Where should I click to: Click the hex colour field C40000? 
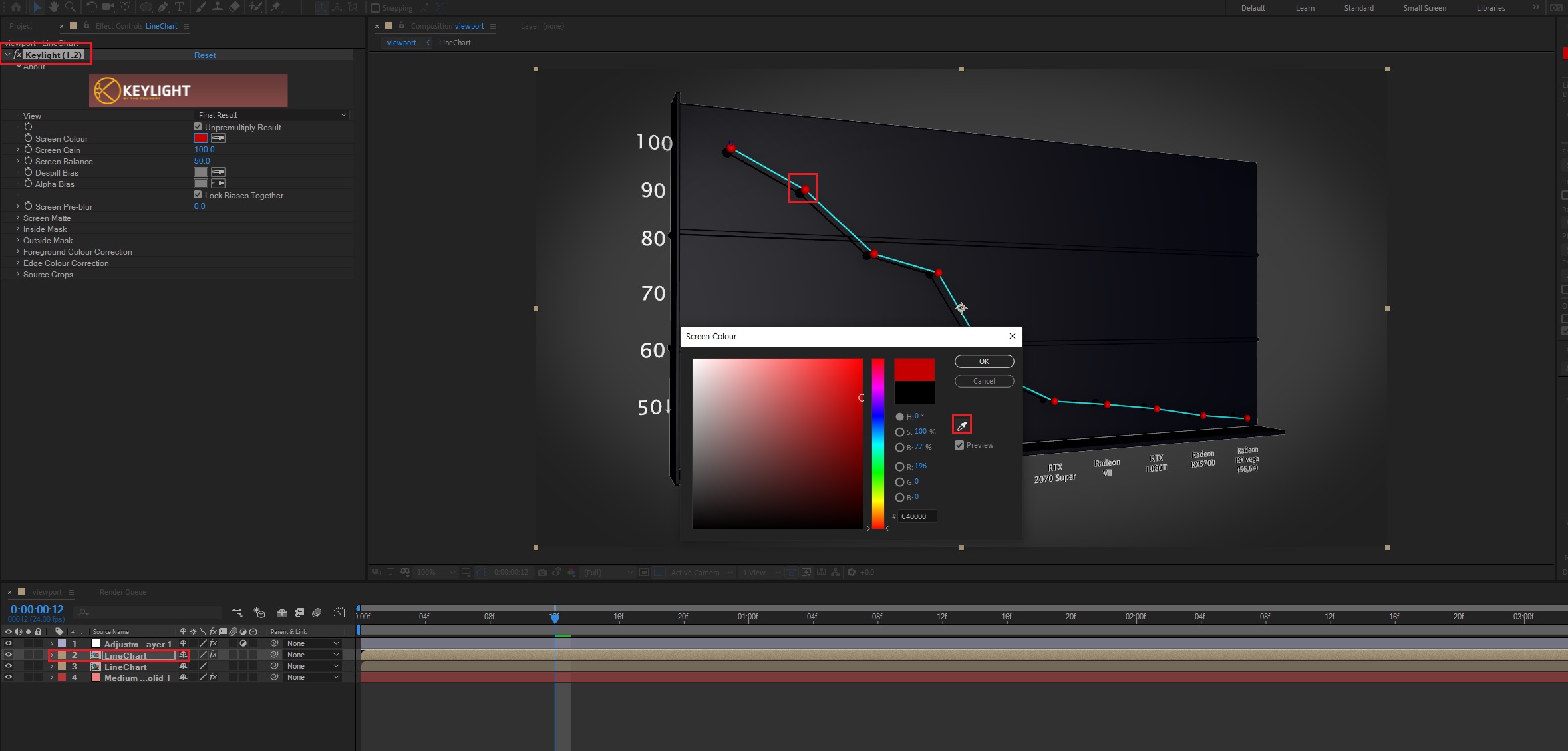point(916,516)
